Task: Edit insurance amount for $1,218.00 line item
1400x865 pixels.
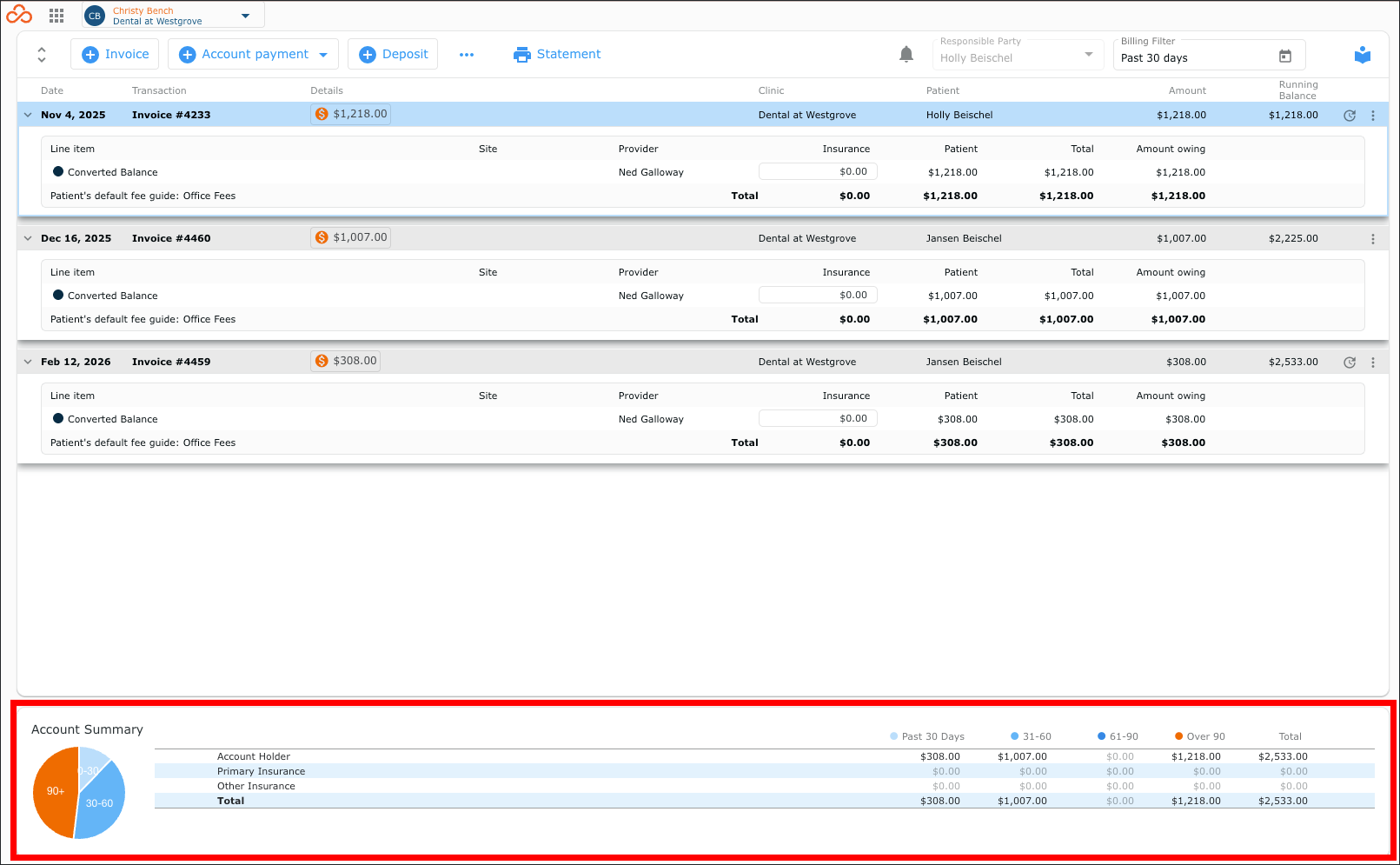Action: coord(818,172)
